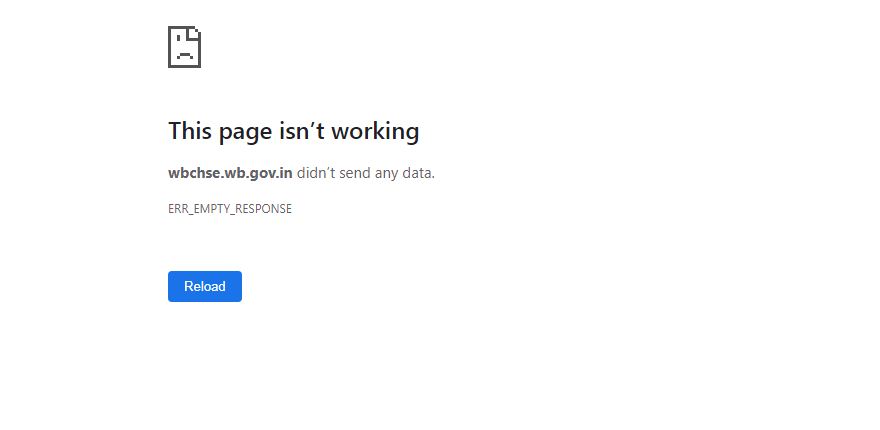Click the sad page error icon
Screen dimensions: 880x430
(185, 47)
